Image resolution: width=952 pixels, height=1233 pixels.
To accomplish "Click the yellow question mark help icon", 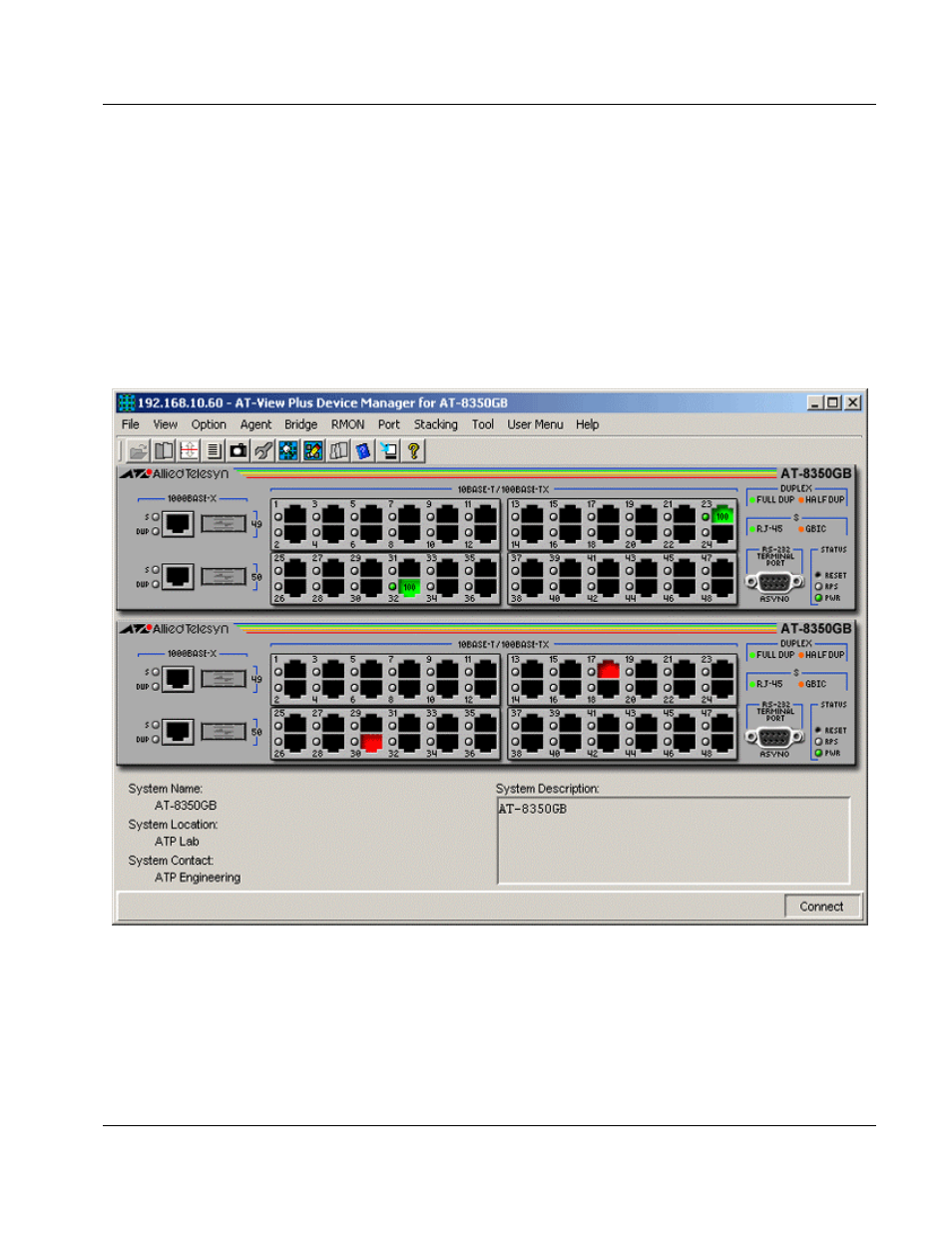I will (x=413, y=451).
